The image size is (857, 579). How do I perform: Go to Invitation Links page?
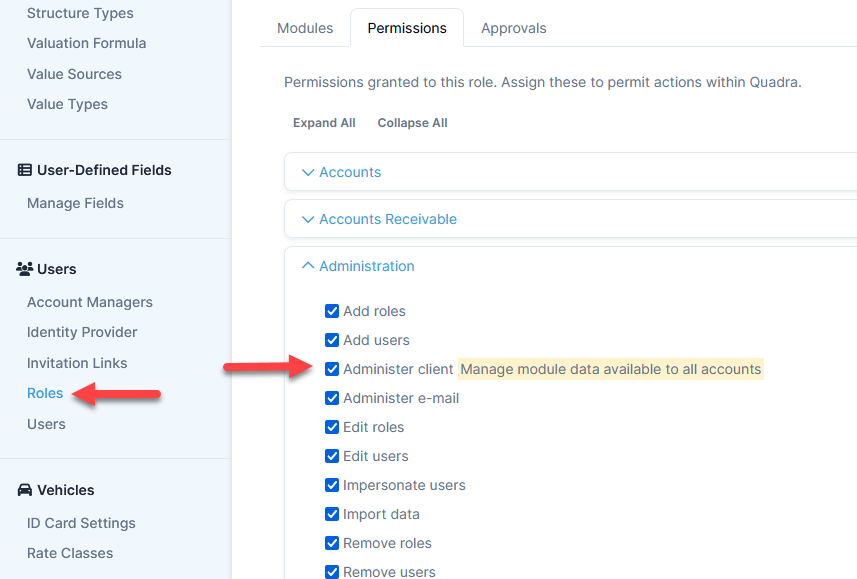click(x=77, y=363)
